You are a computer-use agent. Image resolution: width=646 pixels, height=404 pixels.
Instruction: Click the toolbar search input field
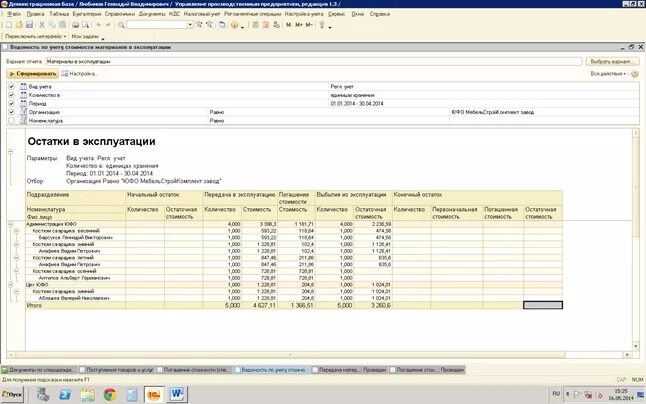pos(157,25)
